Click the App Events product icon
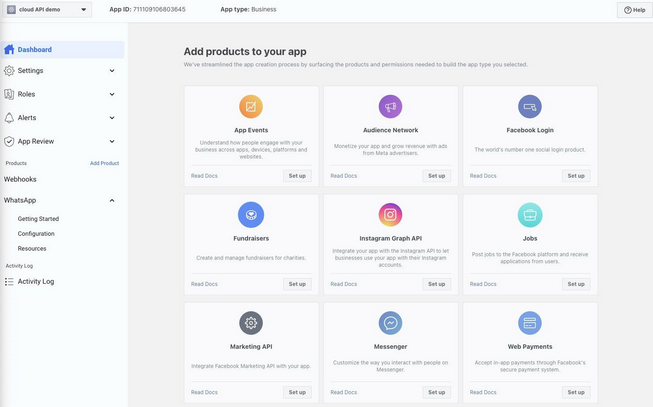The image size is (653, 407). [251, 107]
